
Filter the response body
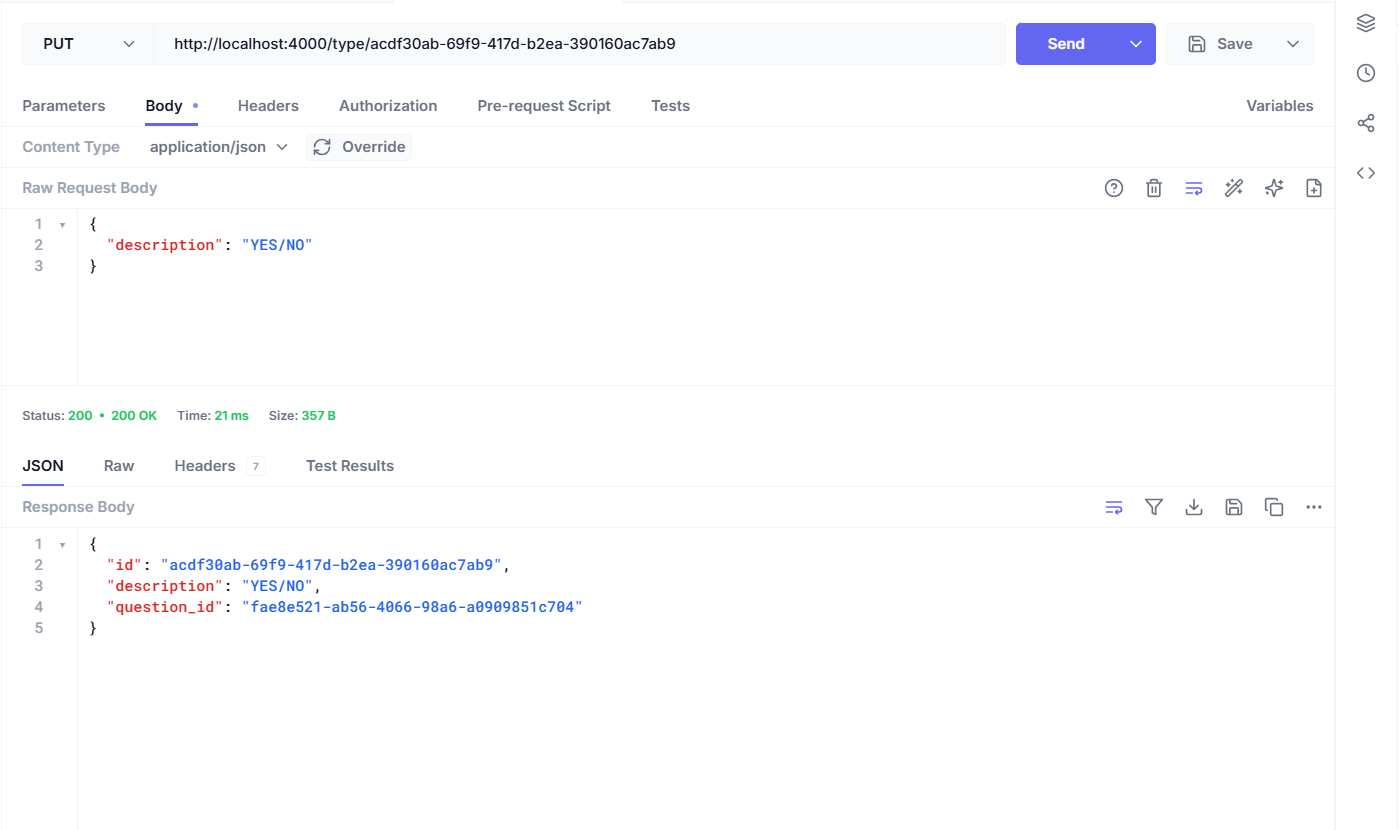coord(1153,507)
